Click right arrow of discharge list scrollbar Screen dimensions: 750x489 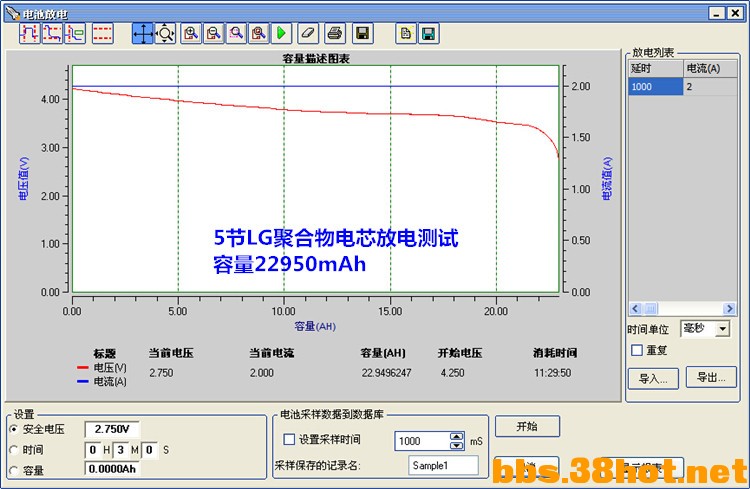[x=729, y=309]
